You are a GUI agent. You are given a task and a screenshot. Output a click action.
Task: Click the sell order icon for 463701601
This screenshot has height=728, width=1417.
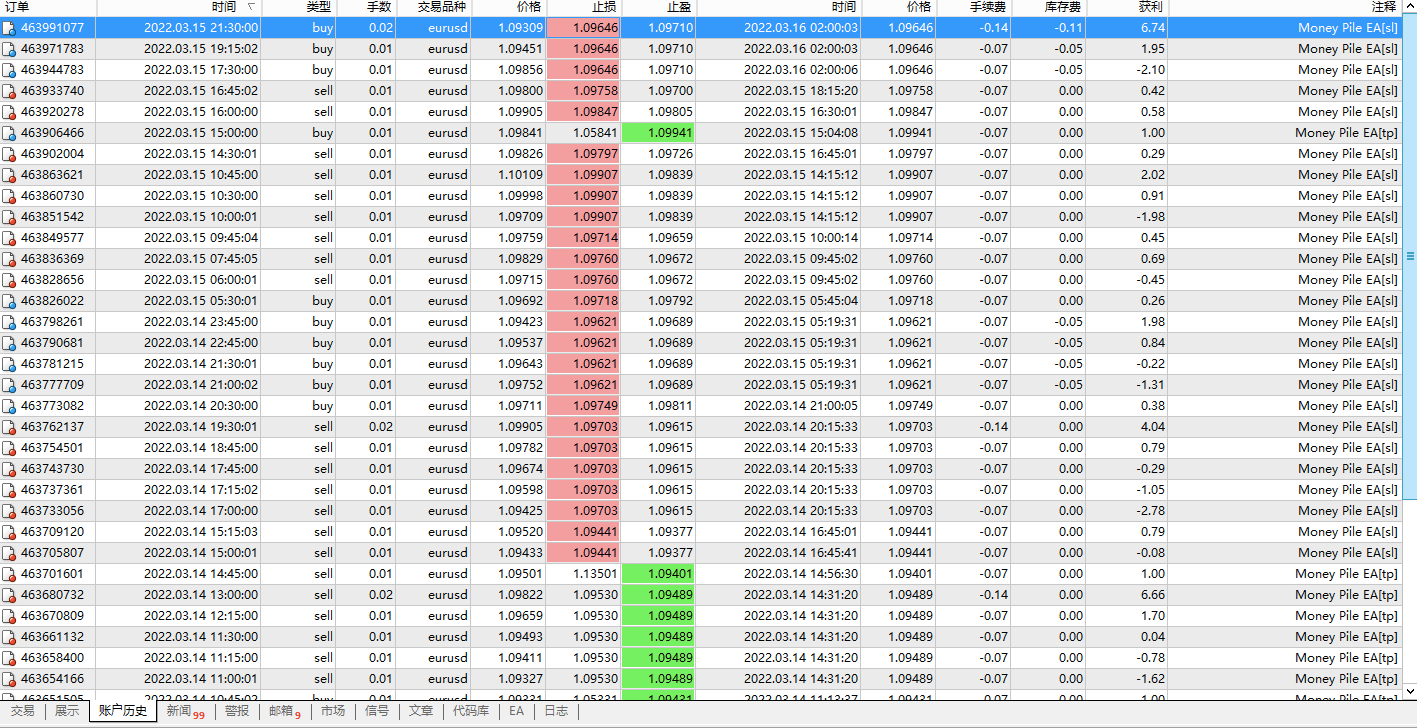9,574
